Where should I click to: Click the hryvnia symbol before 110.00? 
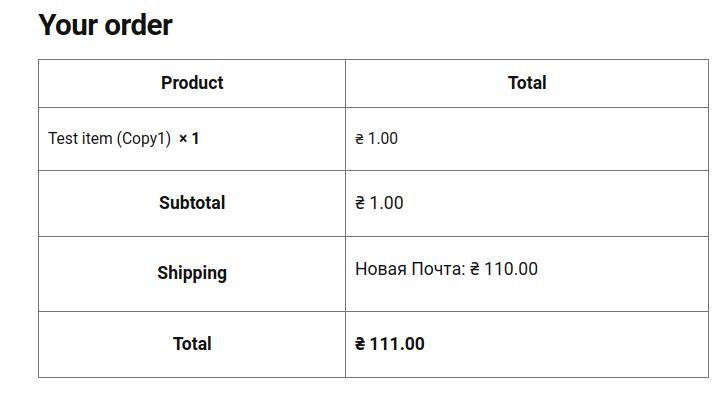click(x=475, y=269)
